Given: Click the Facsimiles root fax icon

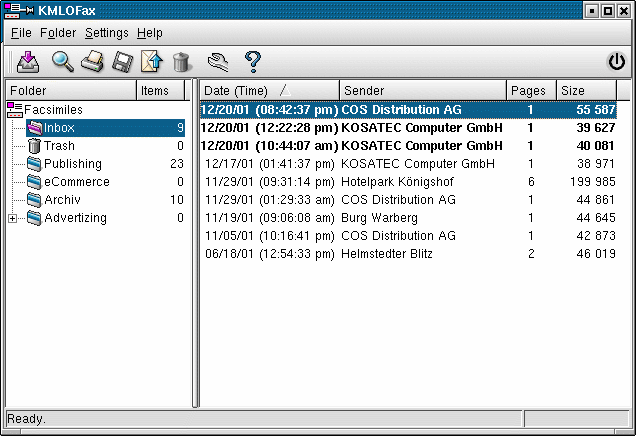Looking at the screenshot, I should tap(15, 110).
